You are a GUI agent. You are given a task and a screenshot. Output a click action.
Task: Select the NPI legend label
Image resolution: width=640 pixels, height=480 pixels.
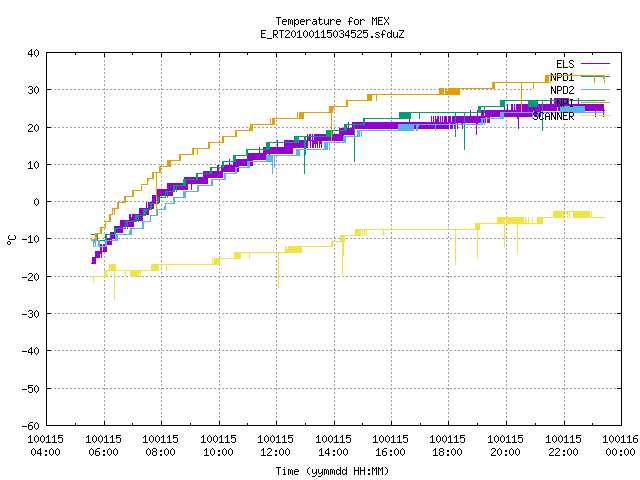coord(565,103)
